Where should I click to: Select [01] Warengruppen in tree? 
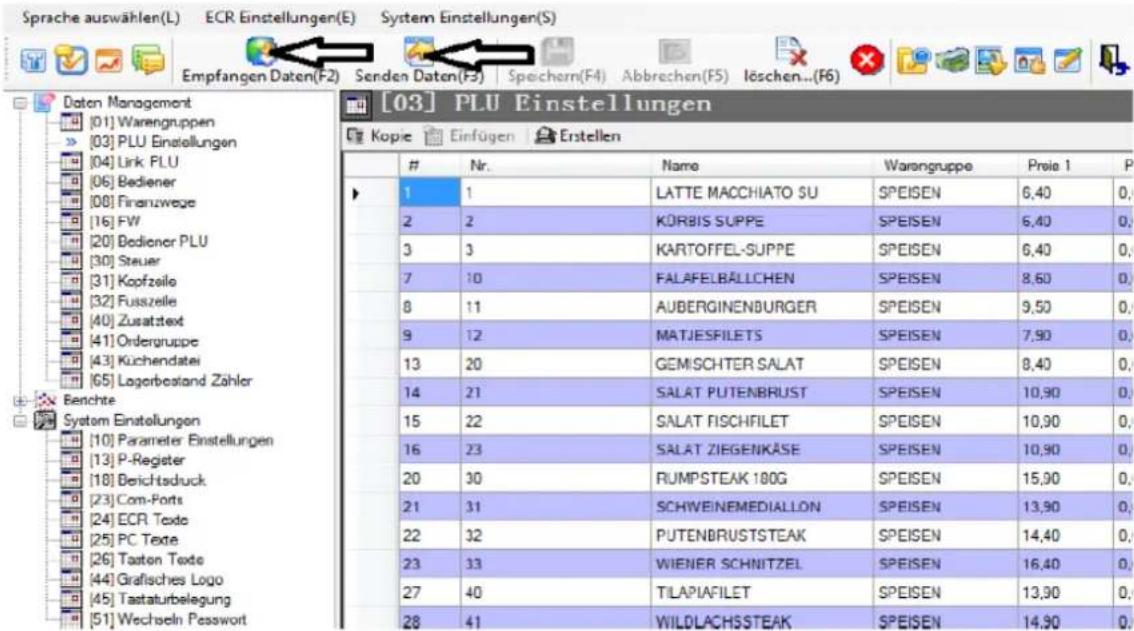click(152, 122)
